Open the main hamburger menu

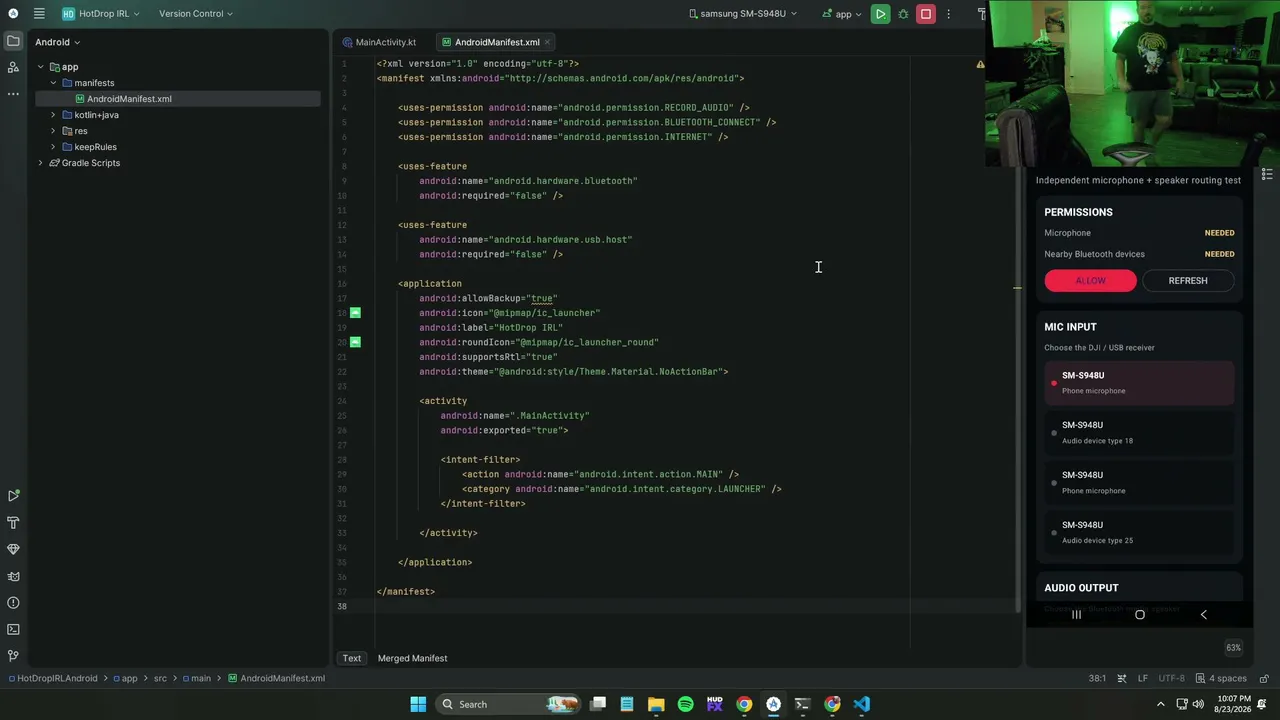pyautogui.click(x=39, y=14)
